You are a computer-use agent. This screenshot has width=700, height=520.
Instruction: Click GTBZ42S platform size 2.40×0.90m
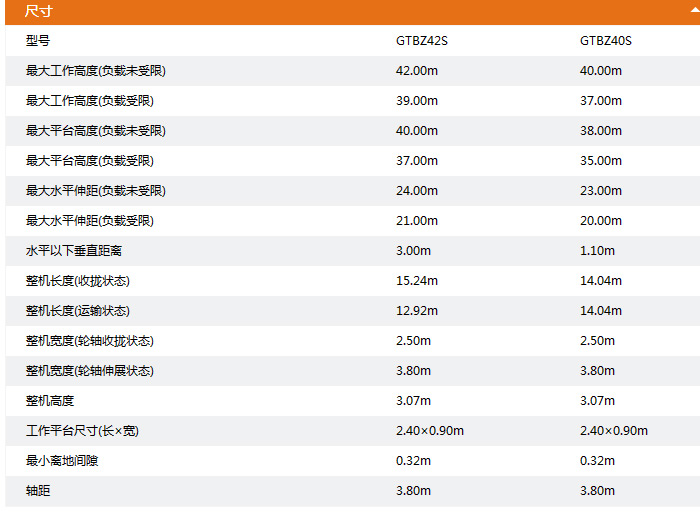click(x=430, y=431)
